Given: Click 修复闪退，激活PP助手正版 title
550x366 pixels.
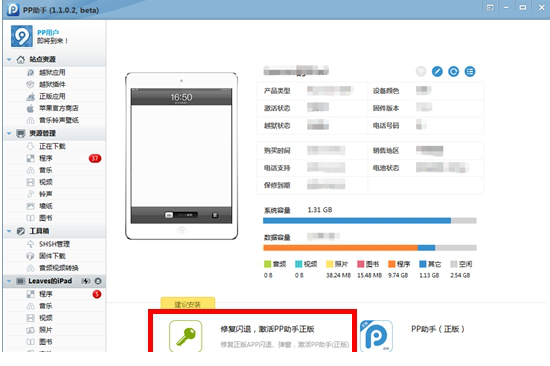Looking at the screenshot, I should [267, 329].
